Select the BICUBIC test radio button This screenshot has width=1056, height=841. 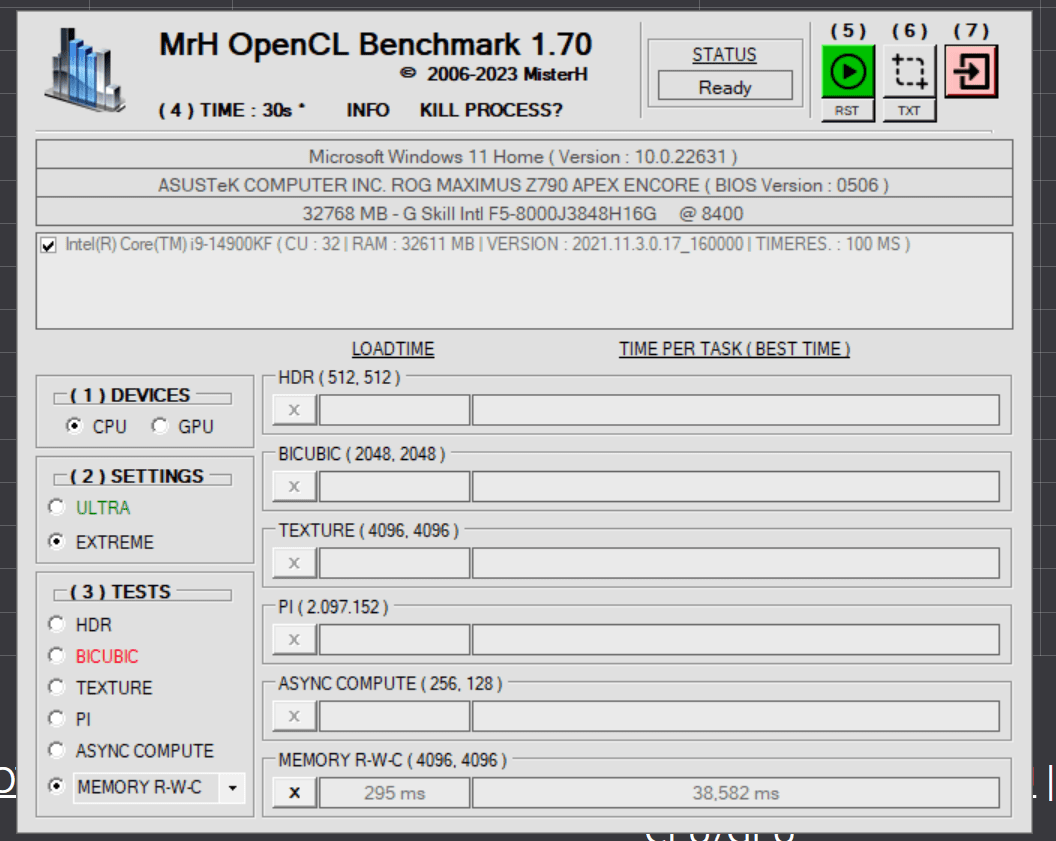click(57, 656)
